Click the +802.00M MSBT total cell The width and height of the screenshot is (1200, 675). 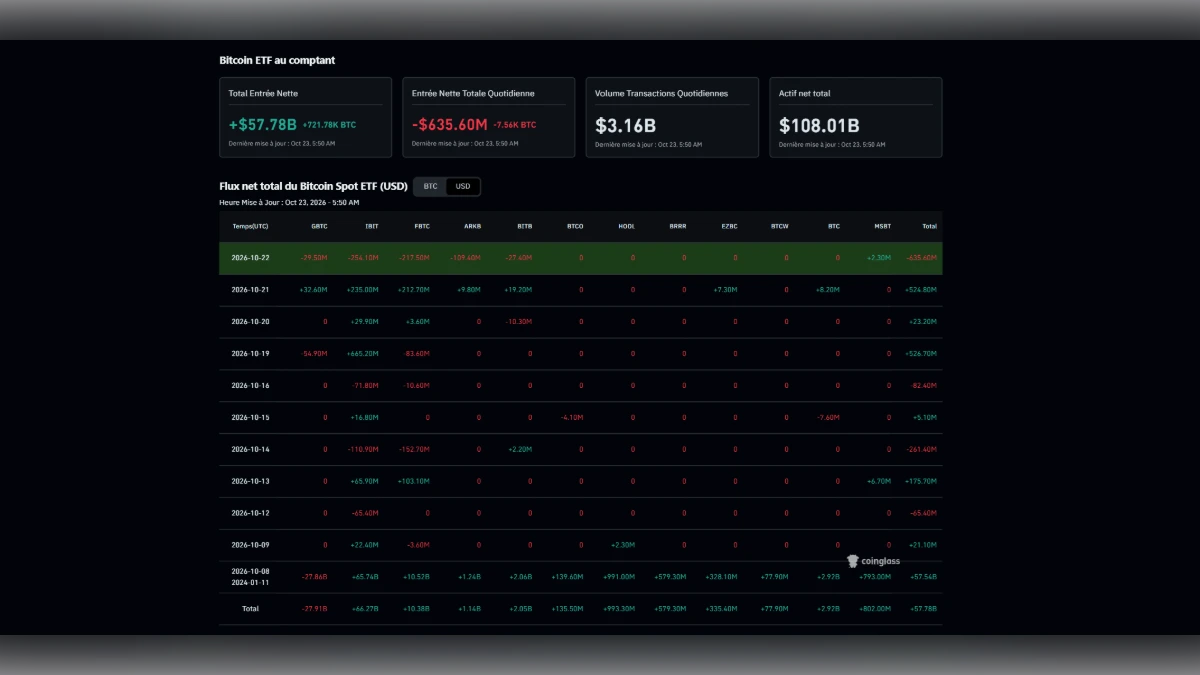coord(874,609)
